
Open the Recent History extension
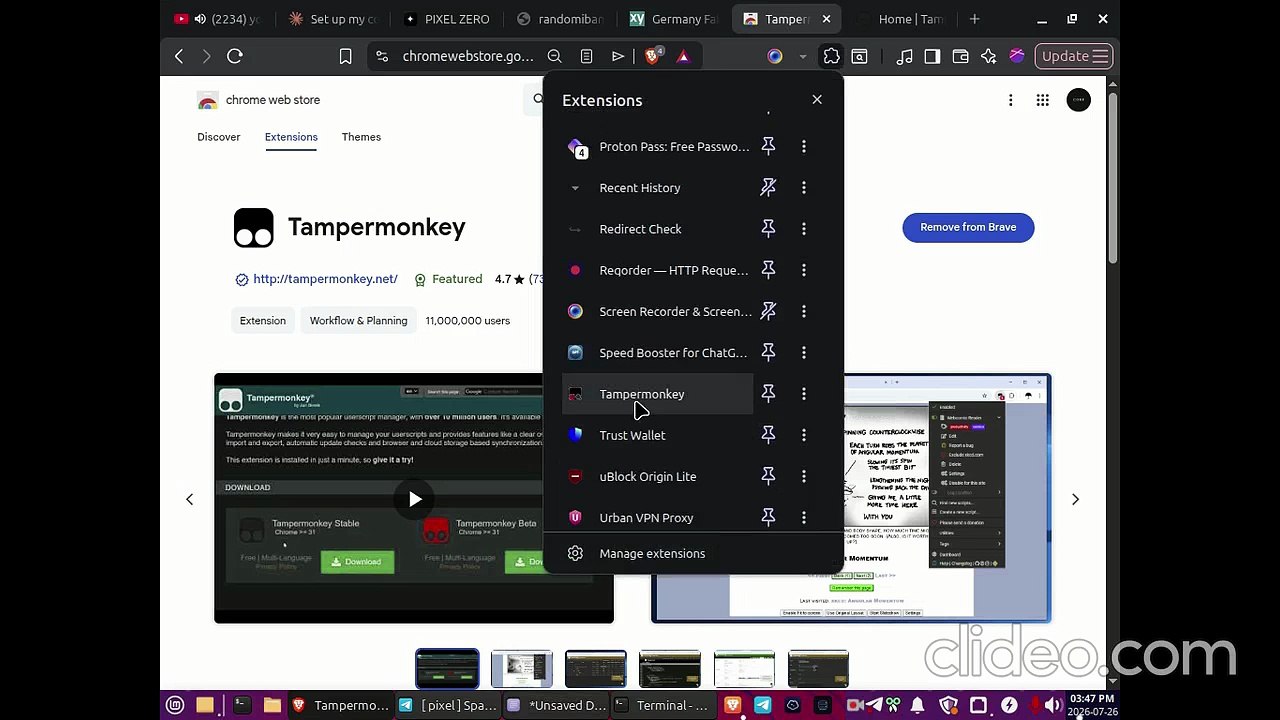pos(657,188)
